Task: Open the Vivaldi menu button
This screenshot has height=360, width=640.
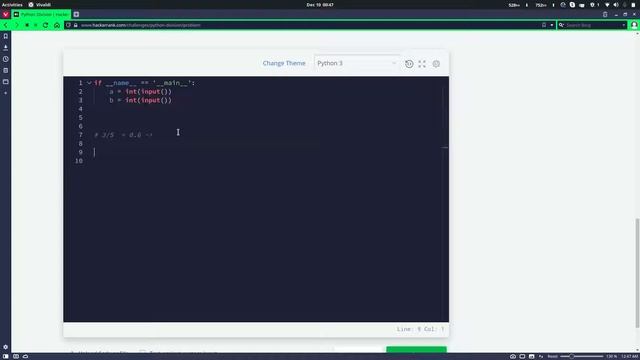Action: 5,14
